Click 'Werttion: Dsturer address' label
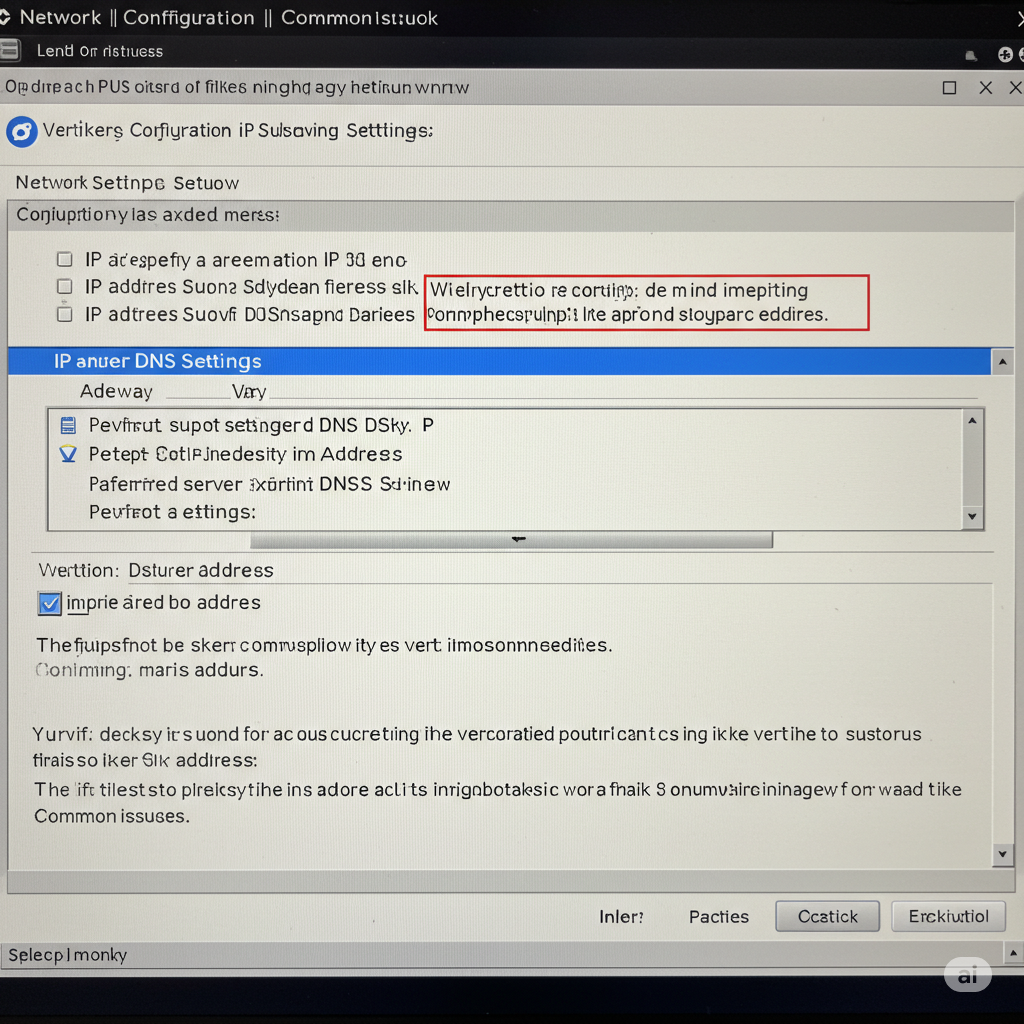Screen dimensions: 1024x1024 [156, 570]
